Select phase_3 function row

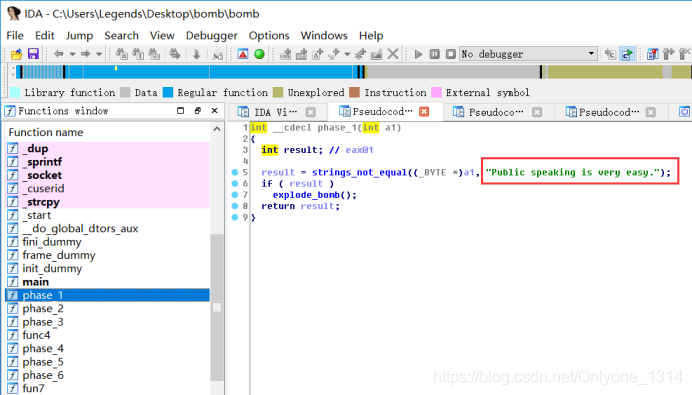tap(108, 322)
